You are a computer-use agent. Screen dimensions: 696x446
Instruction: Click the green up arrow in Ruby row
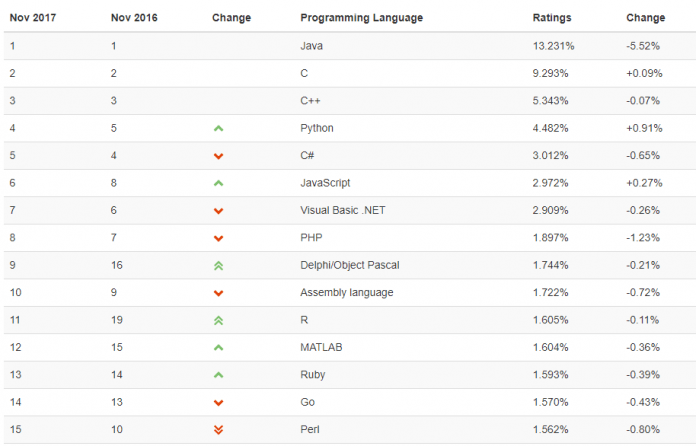click(218, 375)
